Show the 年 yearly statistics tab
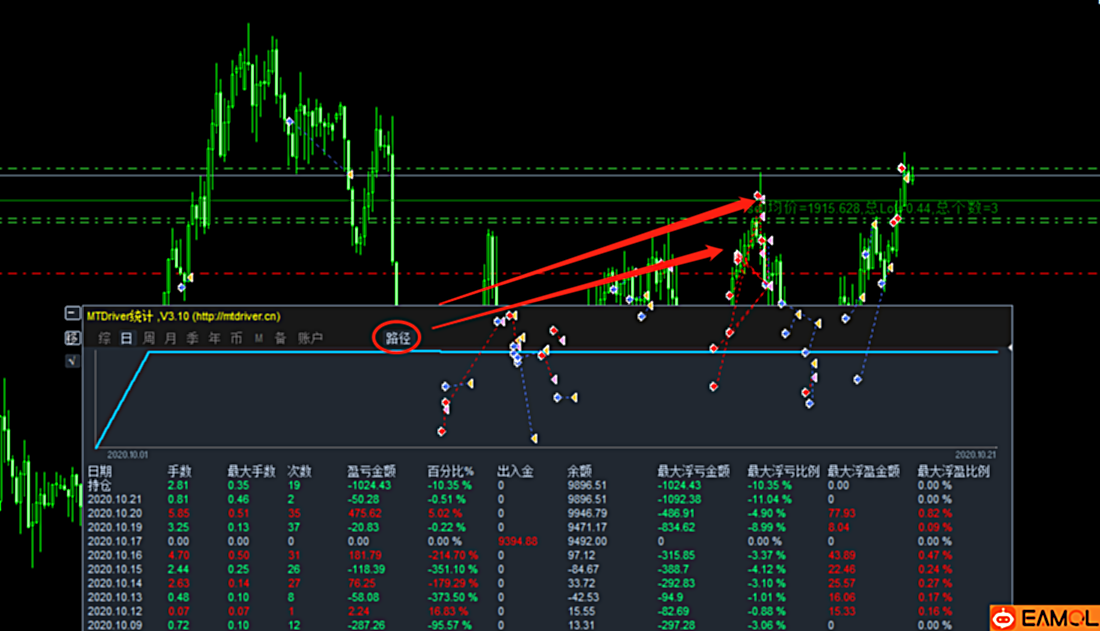 point(214,338)
